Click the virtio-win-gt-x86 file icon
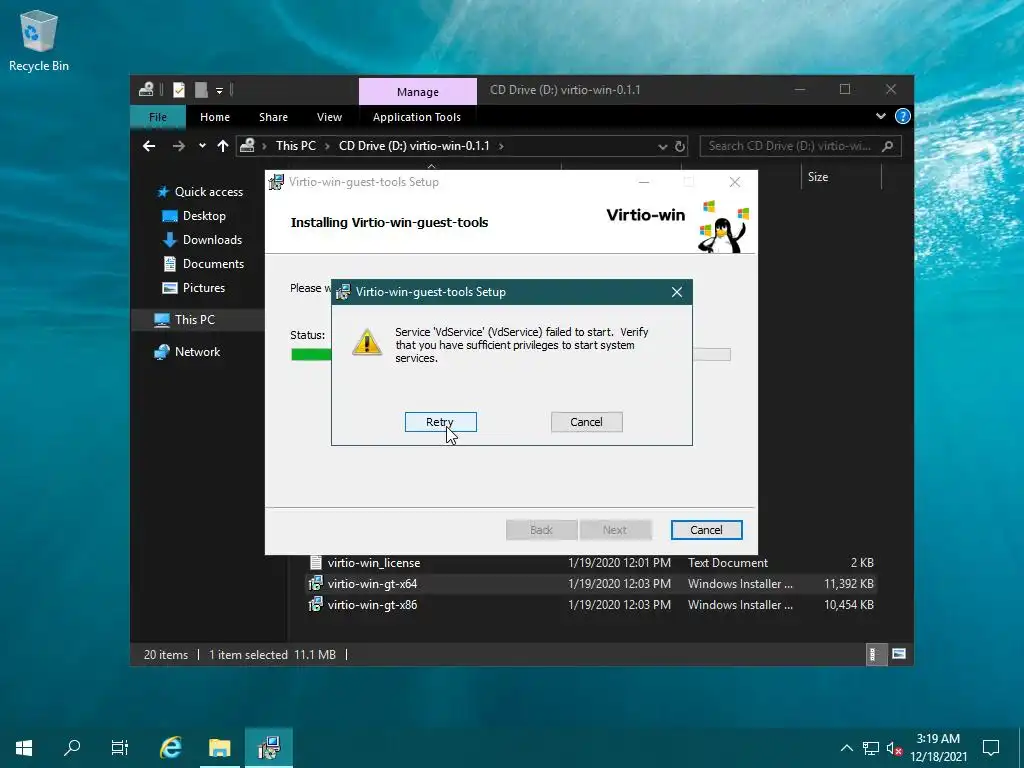 [x=315, y=604]
